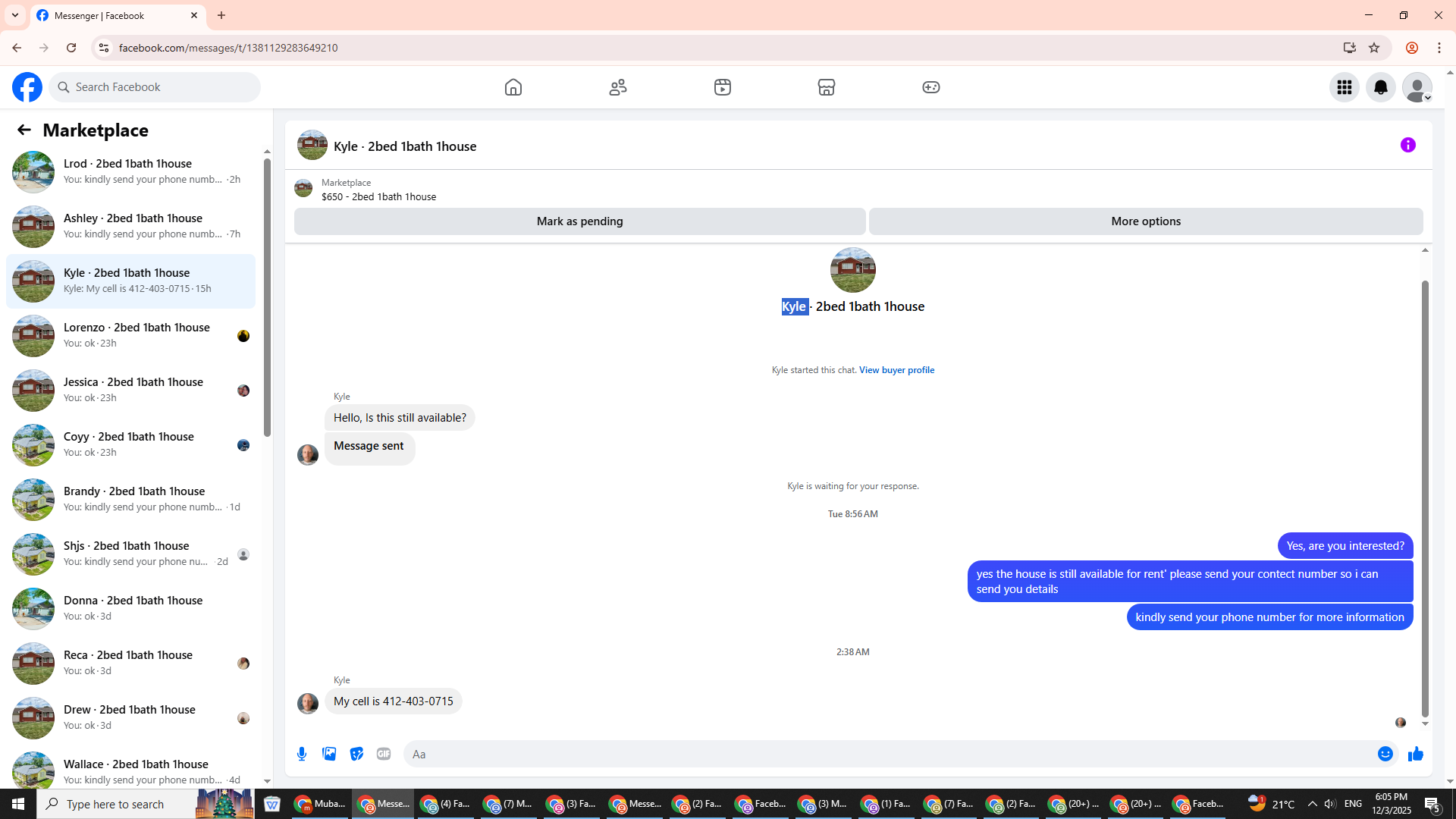The height and width of the screenshot is (819, 1456).
Task: Open Shjs 2bed 1bath 1house conversation
Action: click(130, 554)
